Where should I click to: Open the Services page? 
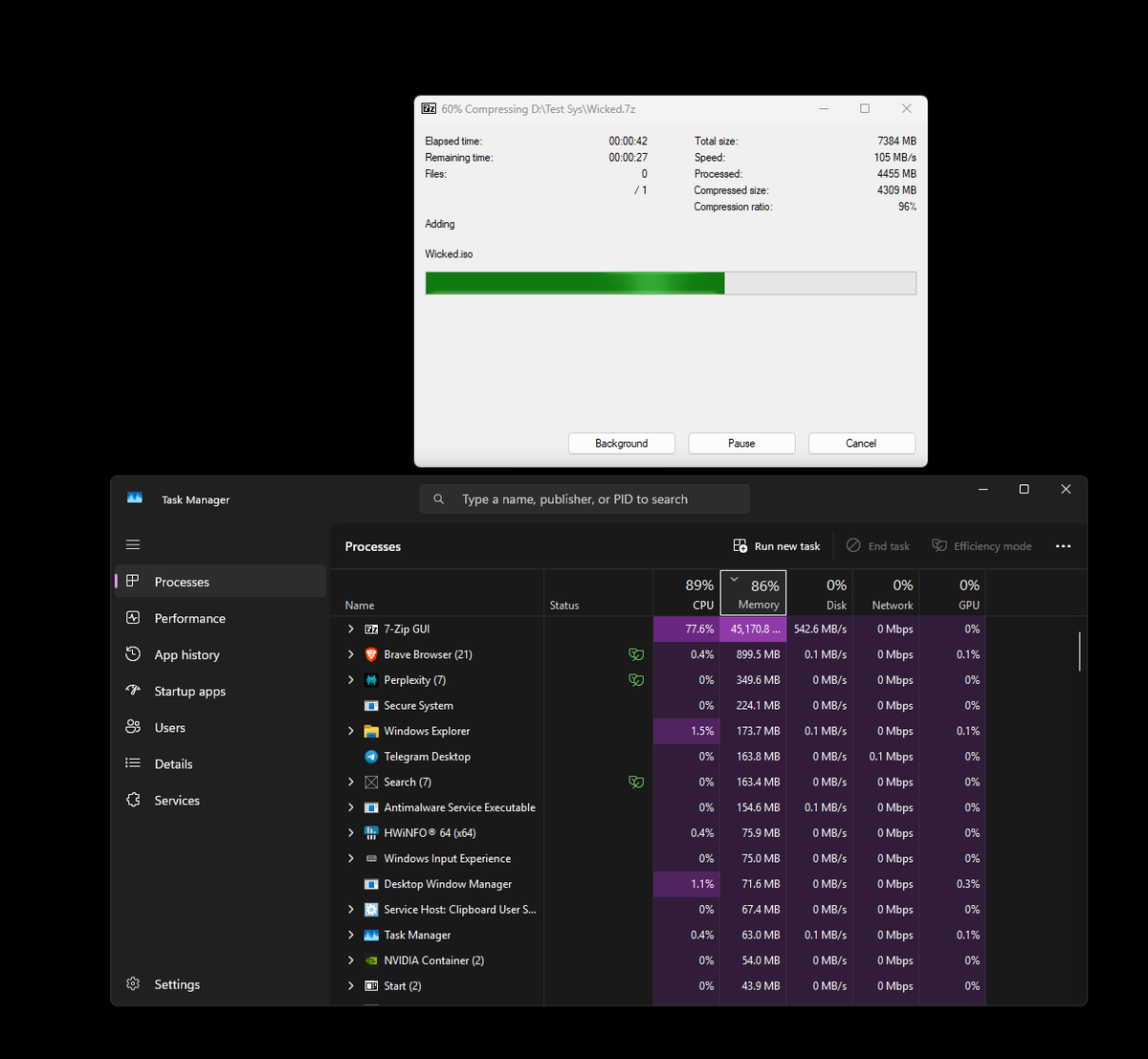[221, 800]
